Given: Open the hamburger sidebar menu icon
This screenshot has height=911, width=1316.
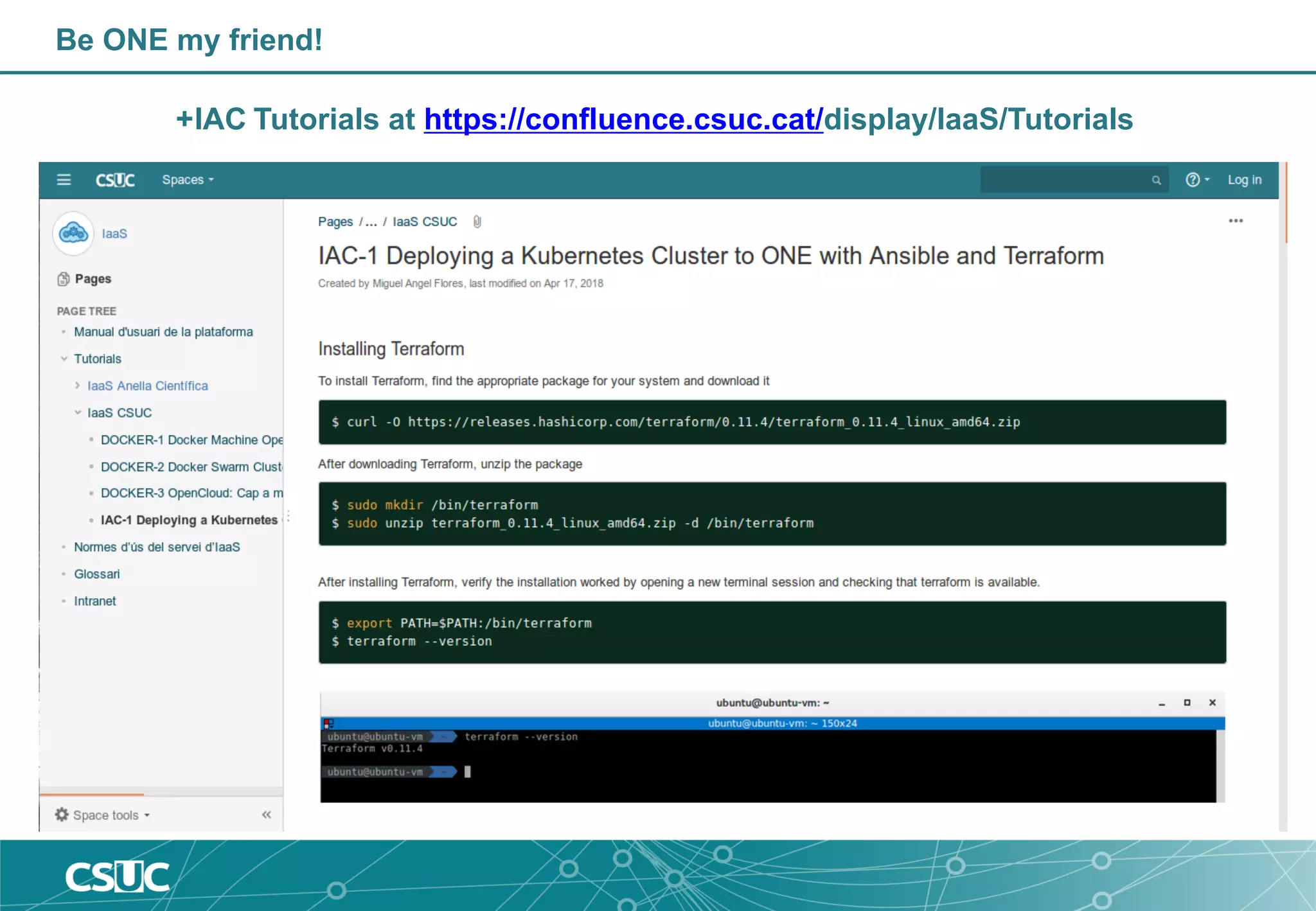Looking at the screenshot, I should point(64,180).
